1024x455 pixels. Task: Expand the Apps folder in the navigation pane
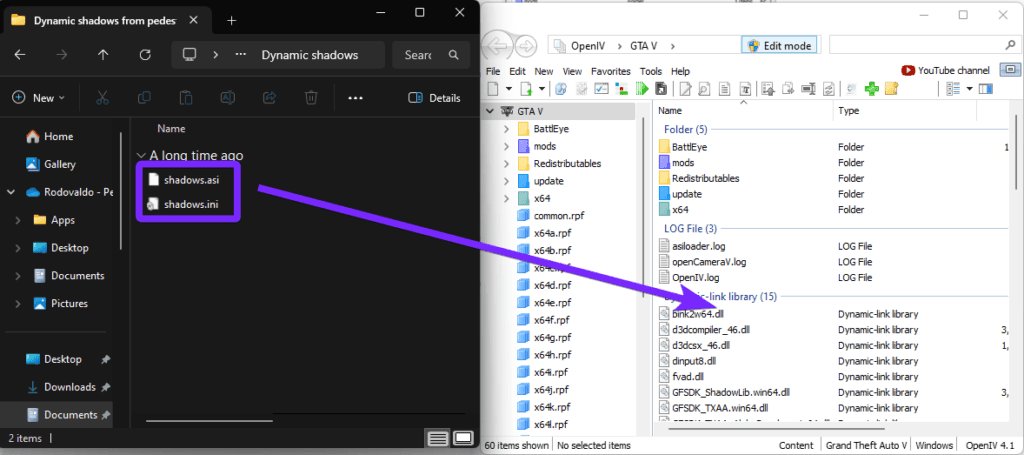coord(18,220)
